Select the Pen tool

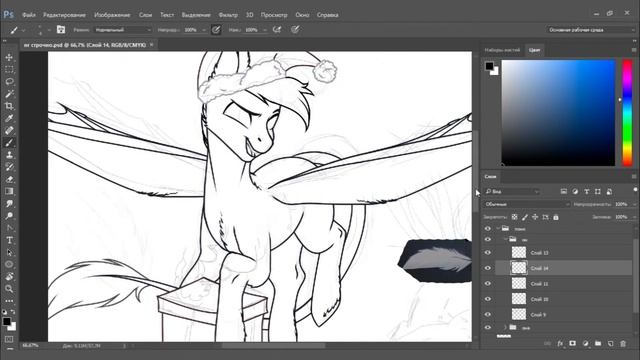[x=9, y=228]
